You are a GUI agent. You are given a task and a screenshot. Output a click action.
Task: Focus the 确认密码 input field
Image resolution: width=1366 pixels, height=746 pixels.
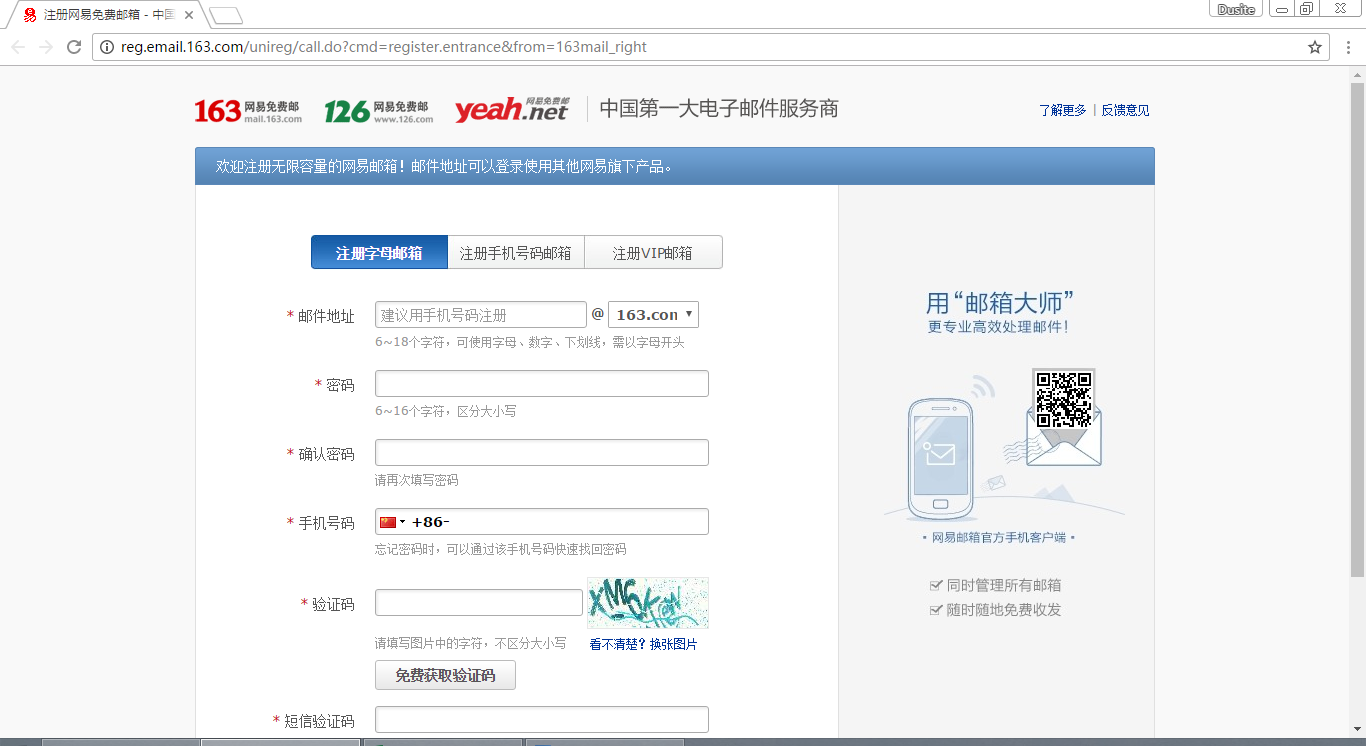(542, 453)
